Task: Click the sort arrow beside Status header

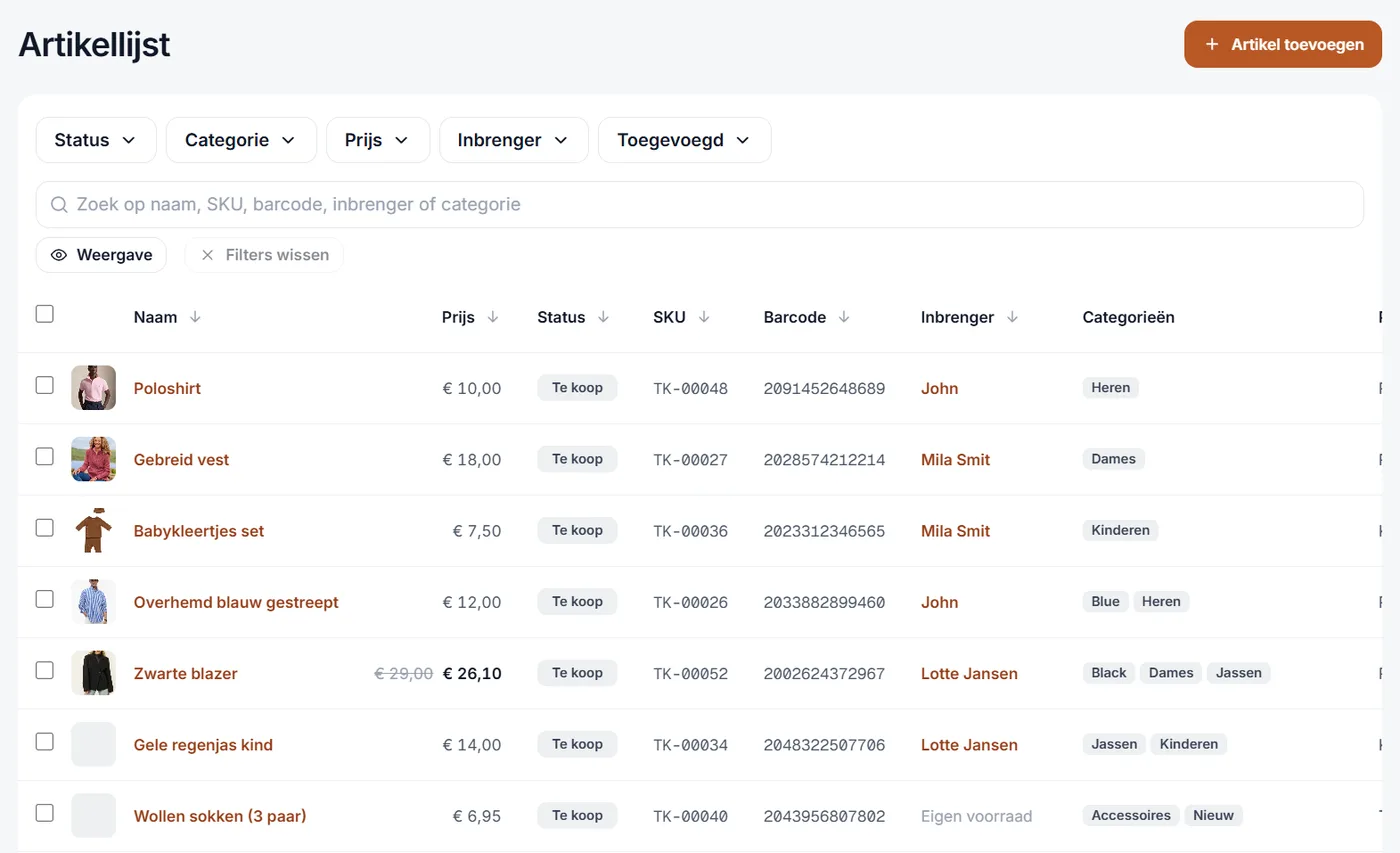Action: 603,317
